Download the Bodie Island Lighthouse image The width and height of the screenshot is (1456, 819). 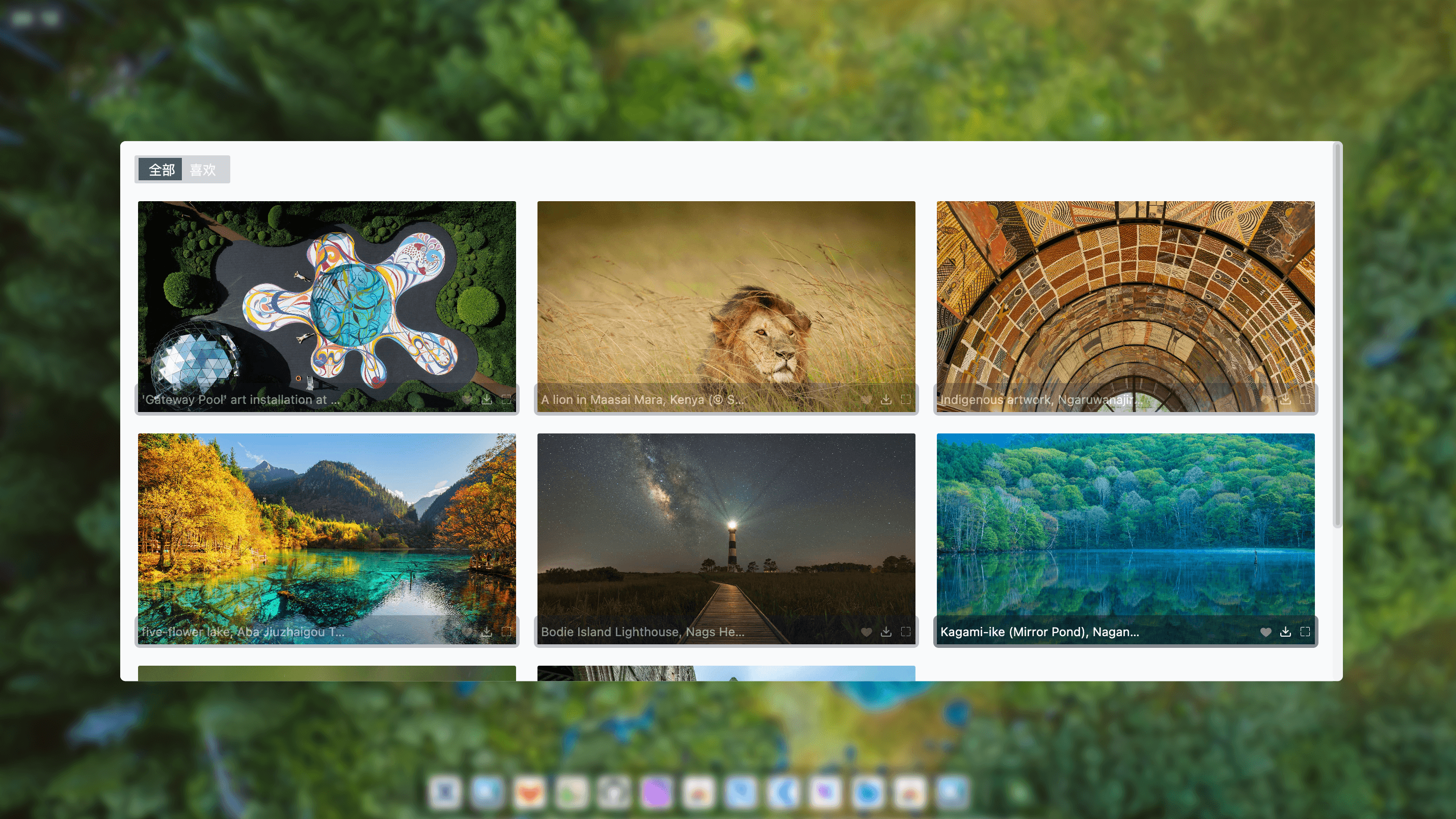tap(886, 632)
